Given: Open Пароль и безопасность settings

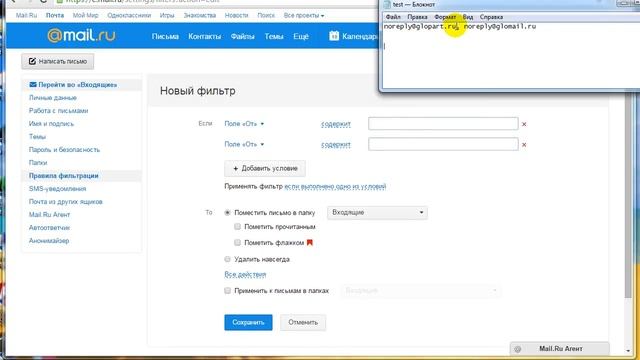Looking at the screenshot, I should click(x=64, y=150).
